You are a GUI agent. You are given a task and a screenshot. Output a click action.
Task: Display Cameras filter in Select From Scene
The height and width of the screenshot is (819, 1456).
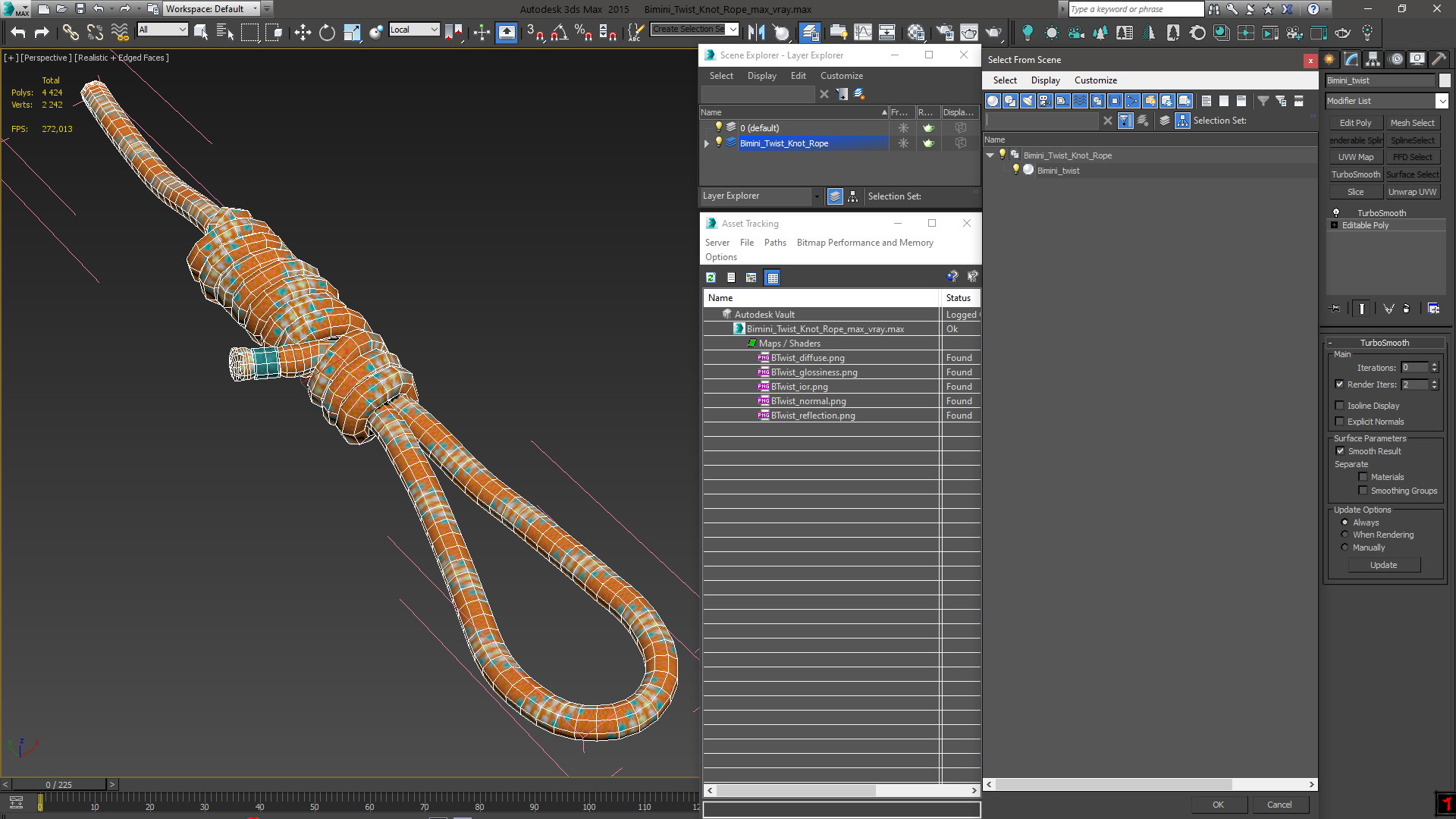pos(1045,101)
